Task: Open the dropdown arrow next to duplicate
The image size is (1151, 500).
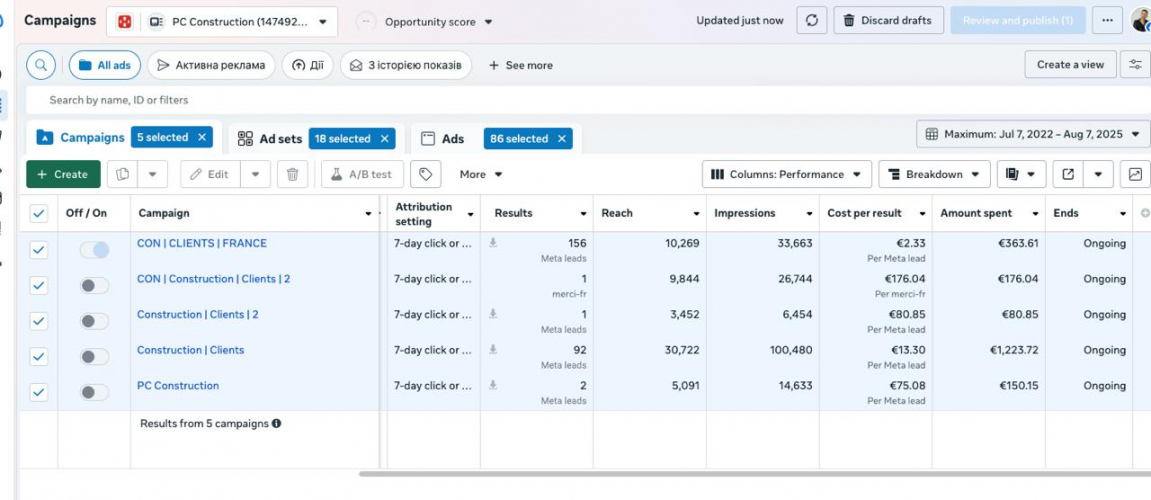Action: [x=153, y=174]
